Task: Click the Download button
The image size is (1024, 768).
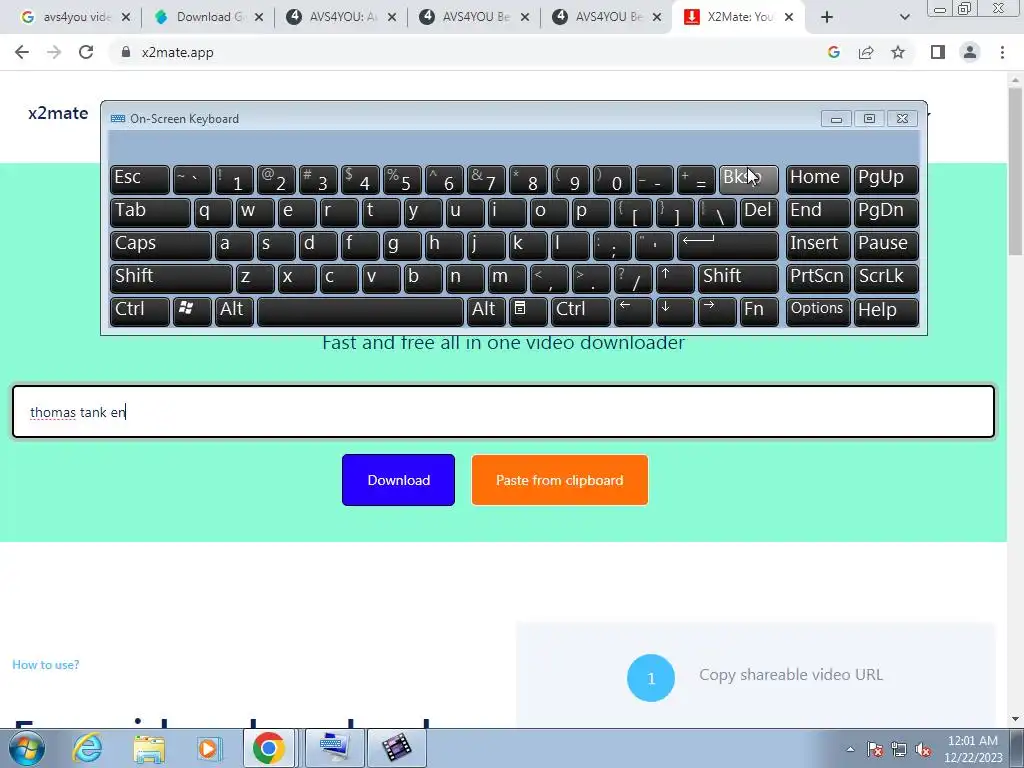Action: tap(398, 480)
